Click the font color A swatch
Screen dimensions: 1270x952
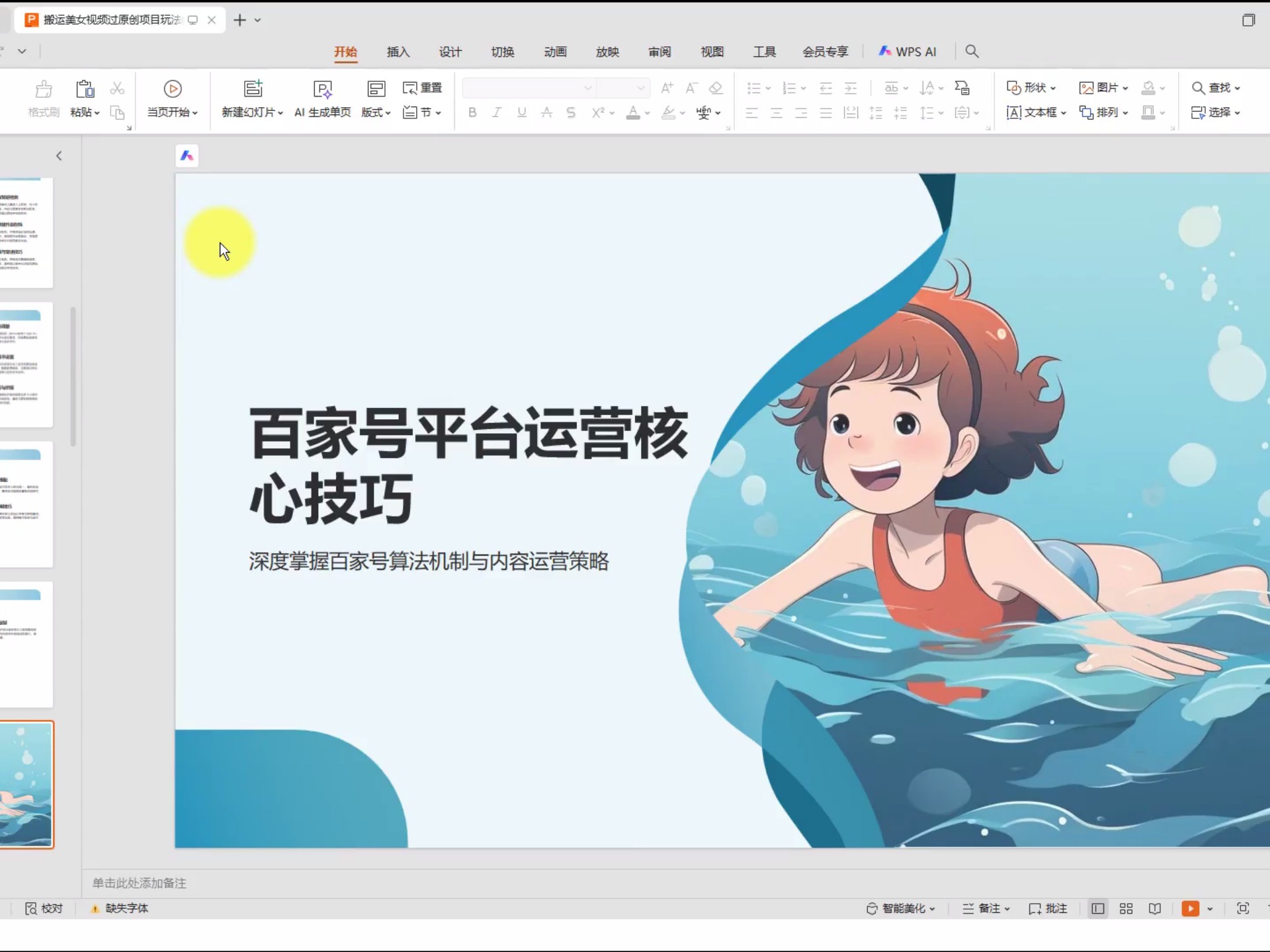click(x=633, y=112)
